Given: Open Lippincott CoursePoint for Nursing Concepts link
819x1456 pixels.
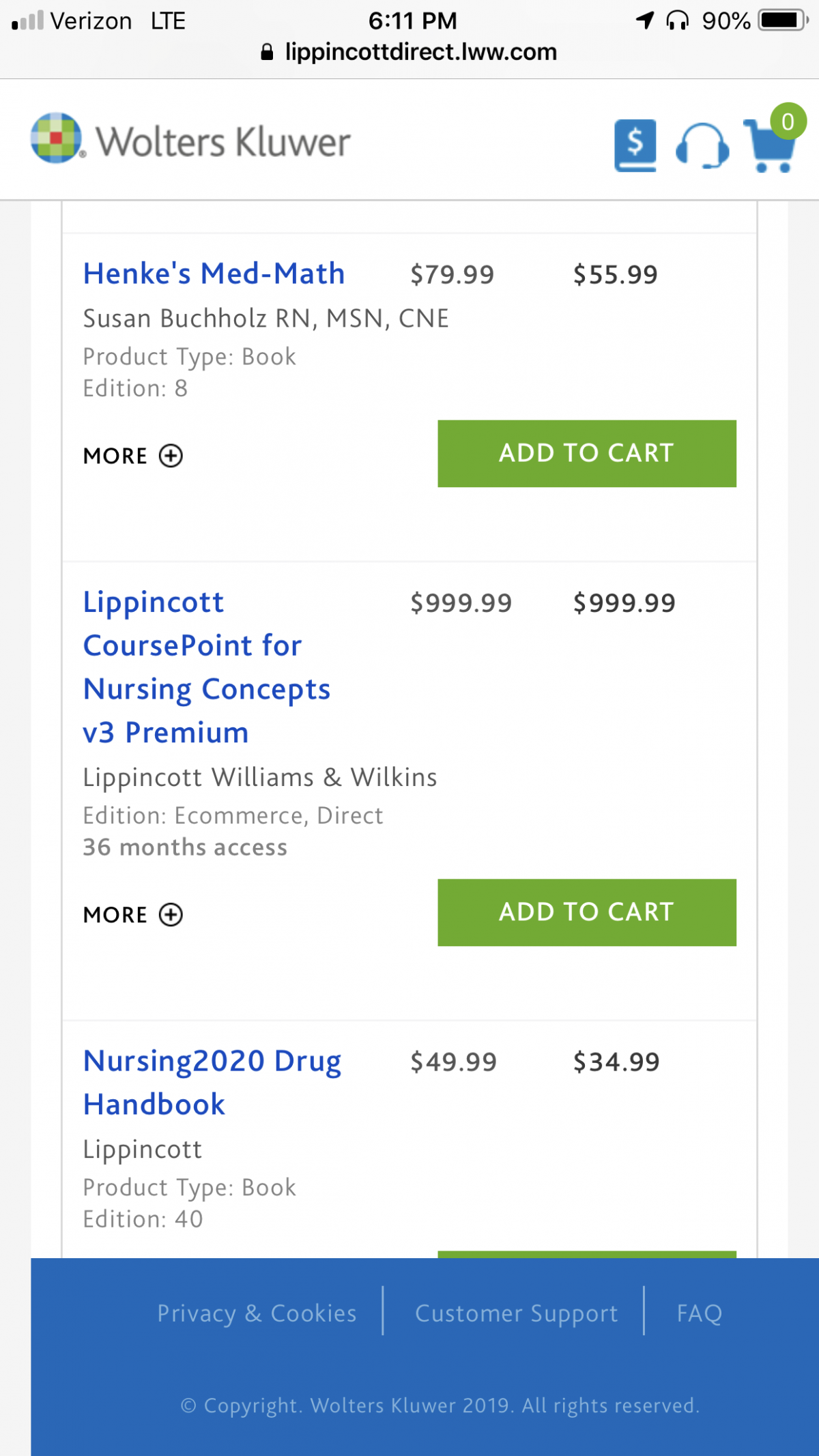Looking at the screenshot, I should coord(206,667).
